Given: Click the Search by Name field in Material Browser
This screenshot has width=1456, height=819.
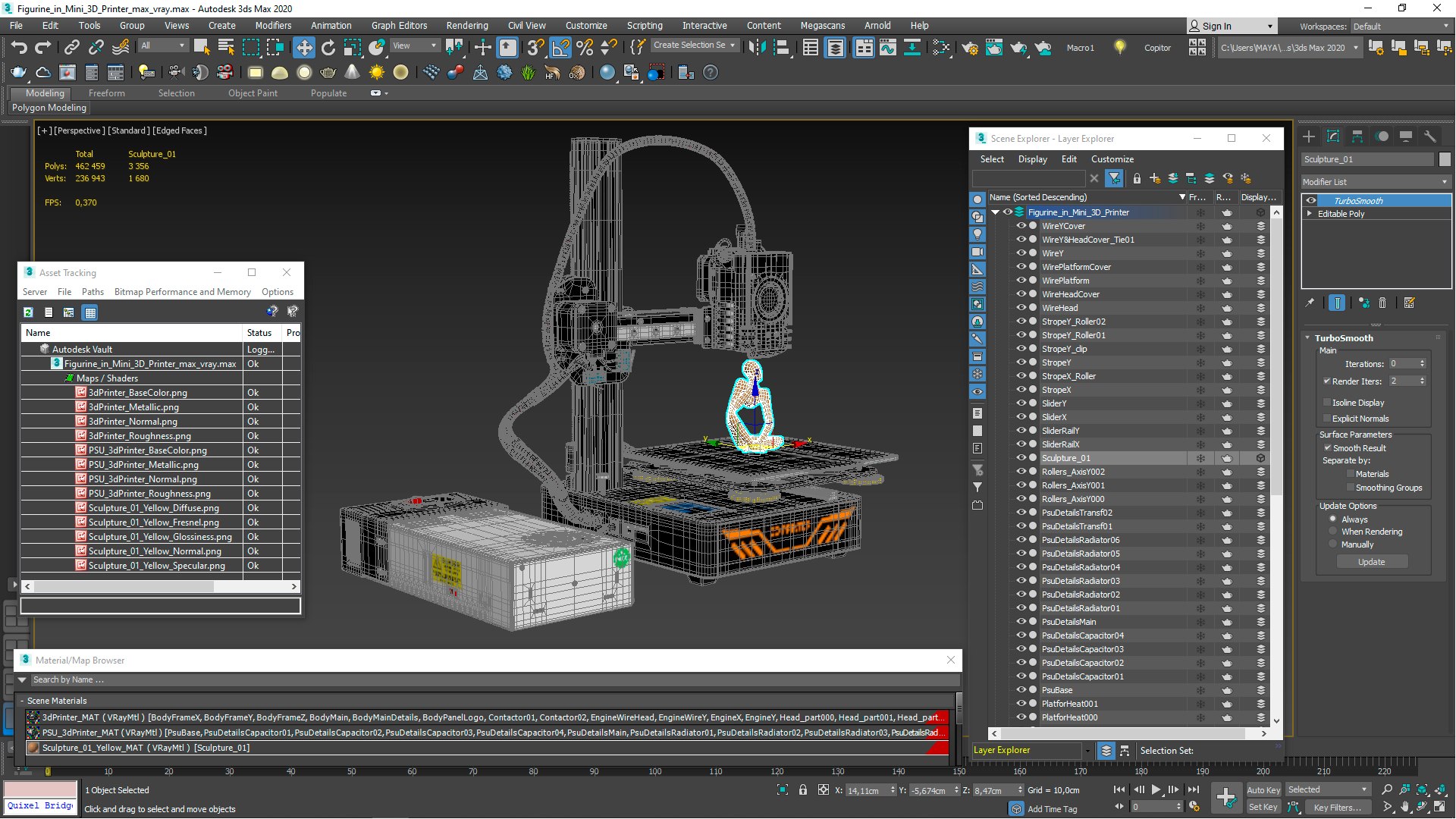Looking at the screenshot, I should (x=493, y=680).
